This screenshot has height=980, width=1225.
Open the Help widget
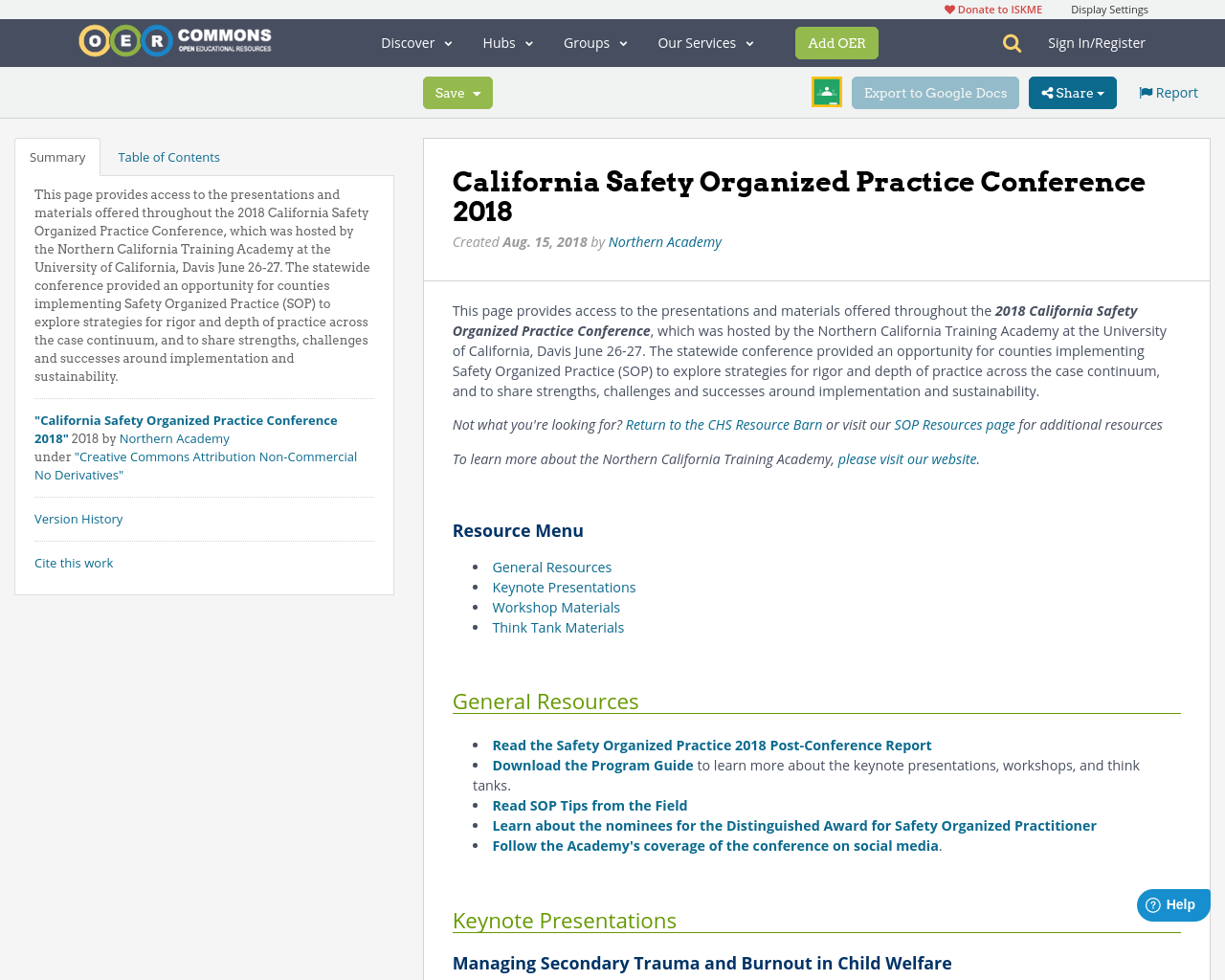1172,902
